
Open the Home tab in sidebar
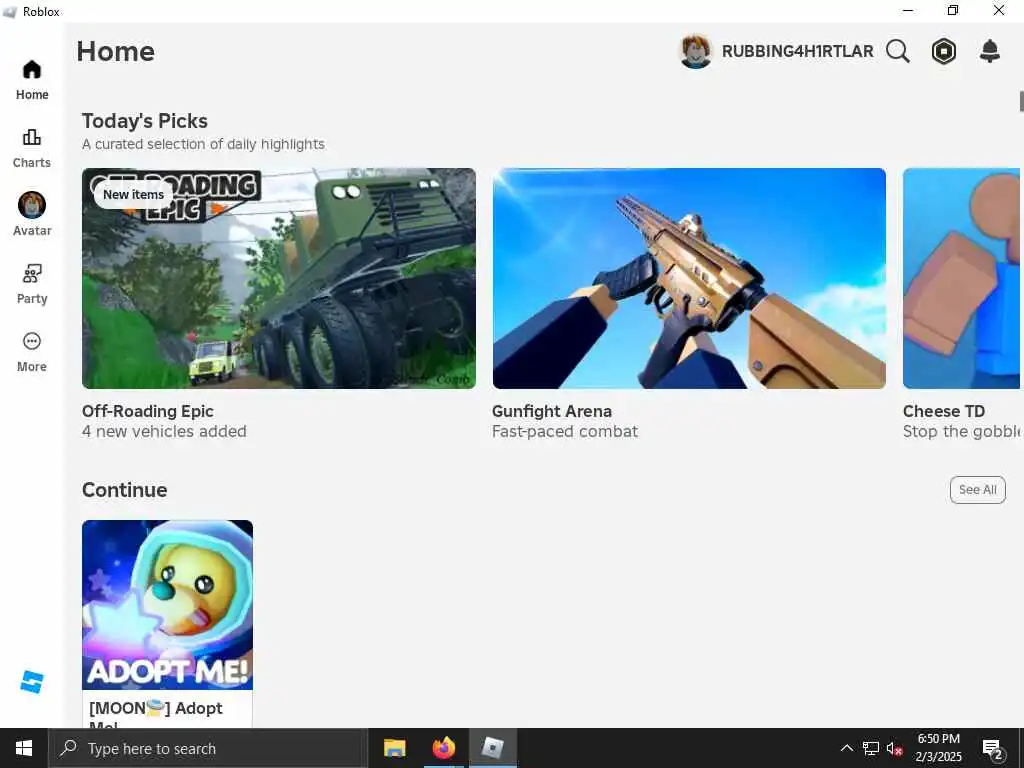coord(31,80)
